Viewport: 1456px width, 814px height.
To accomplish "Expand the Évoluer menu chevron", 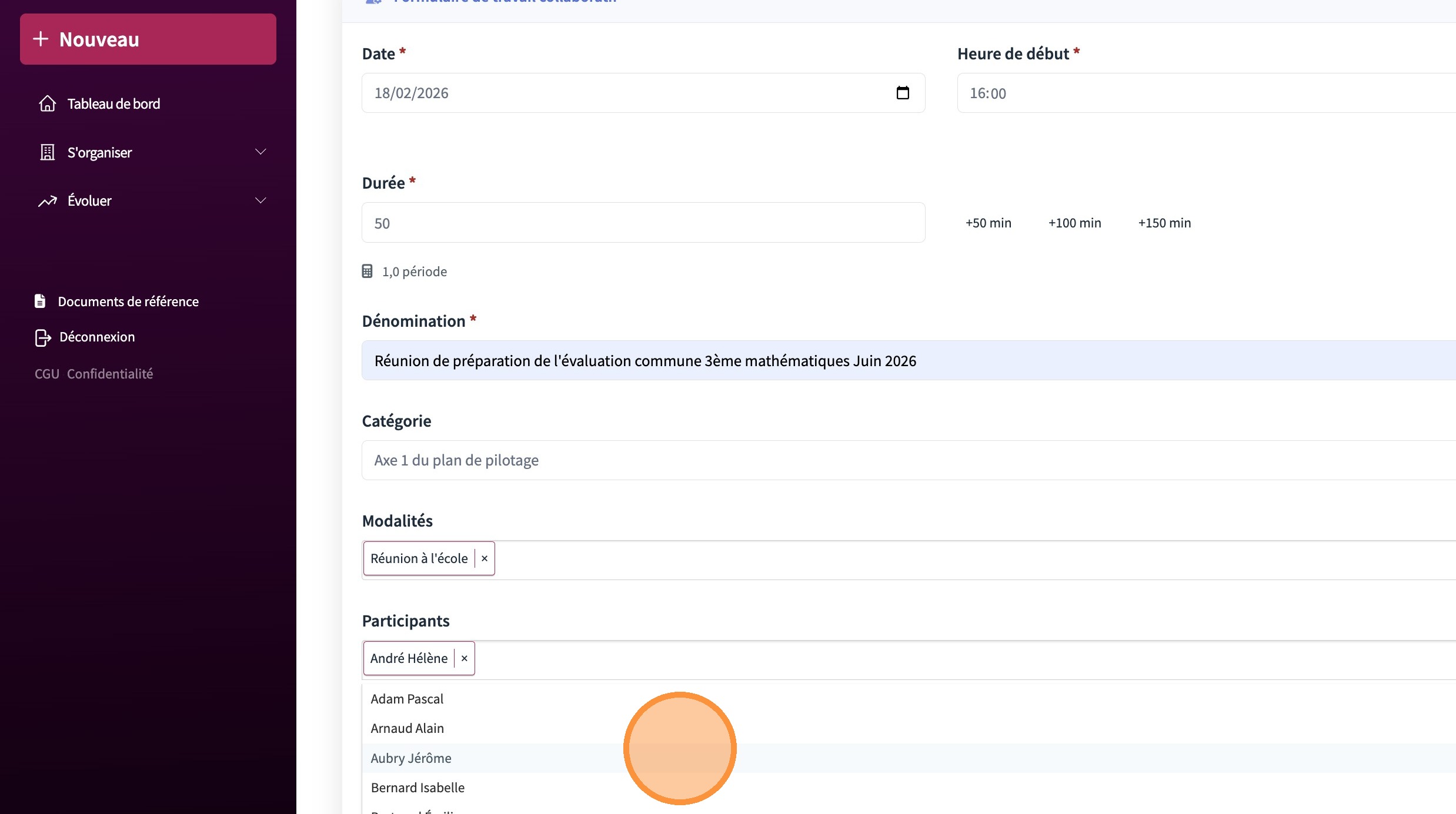I will click(261, 201).
